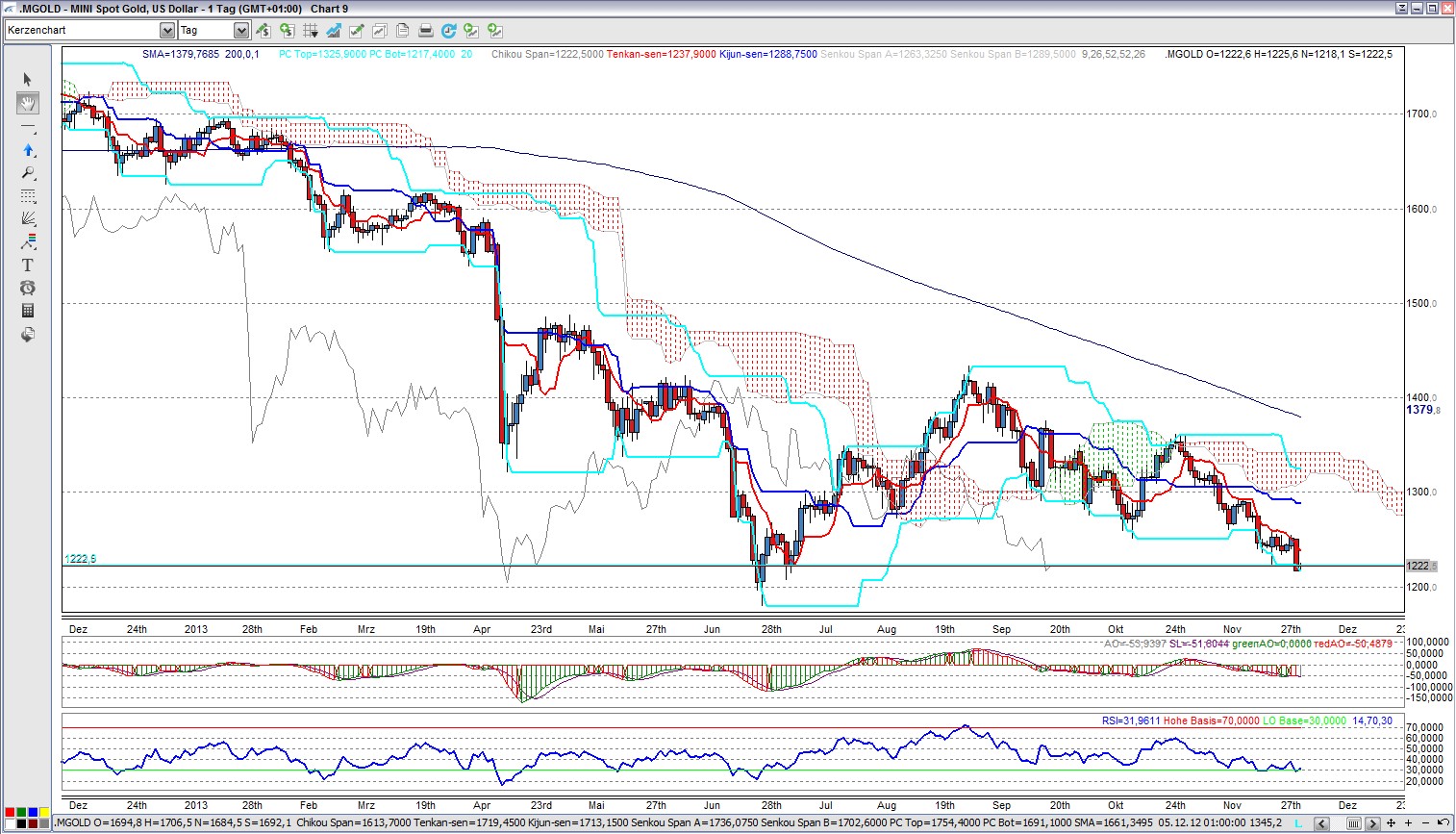
Task: Expand the Tag timeframe dropdown
Action: tap(241, 31)
